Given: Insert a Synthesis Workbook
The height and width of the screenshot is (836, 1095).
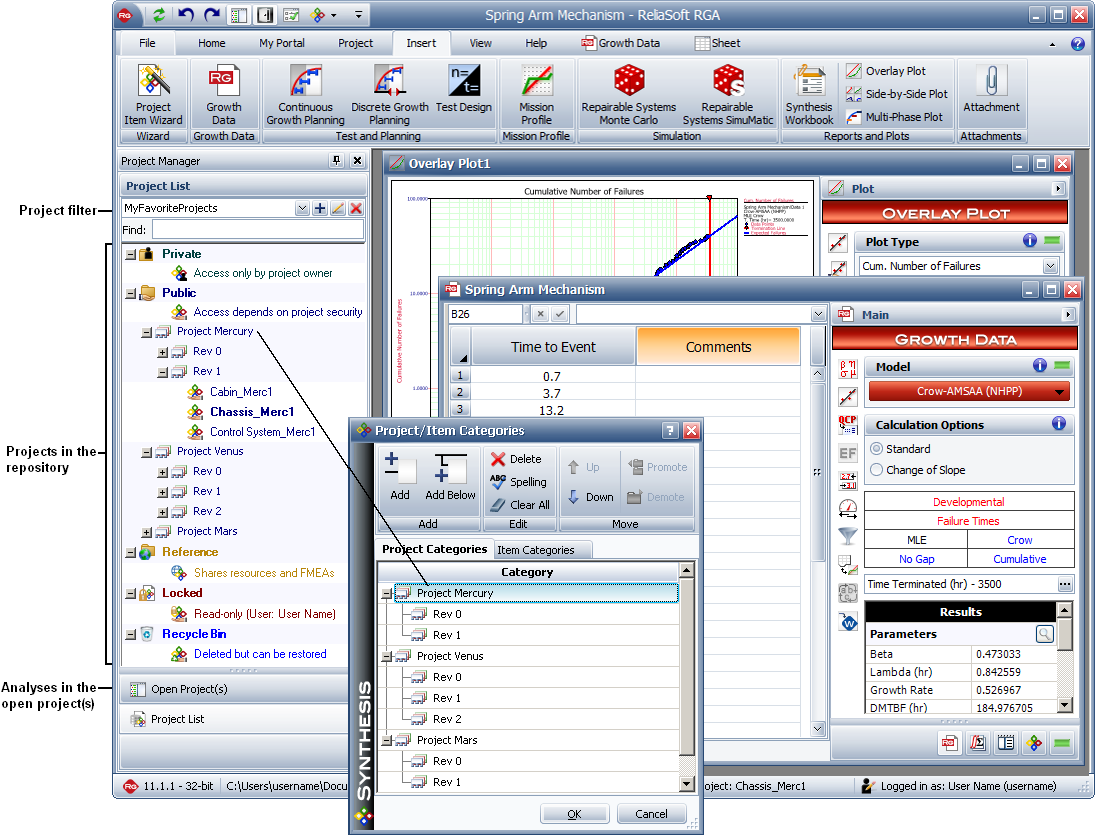Looking at the screenshot, I should coord(809,95).
